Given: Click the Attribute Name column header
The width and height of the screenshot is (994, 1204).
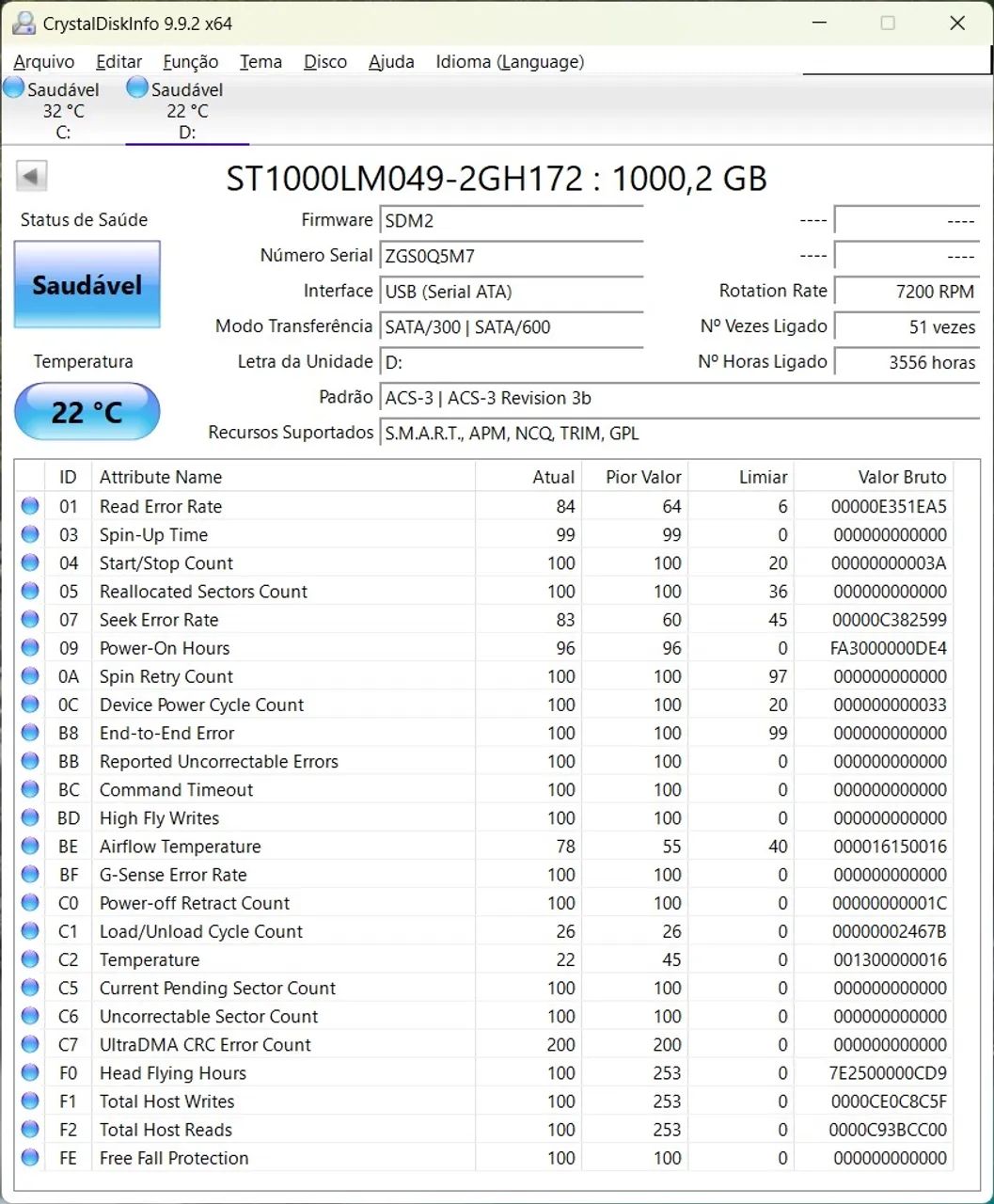Looking at the screenshot, I should tap(283, 477).
